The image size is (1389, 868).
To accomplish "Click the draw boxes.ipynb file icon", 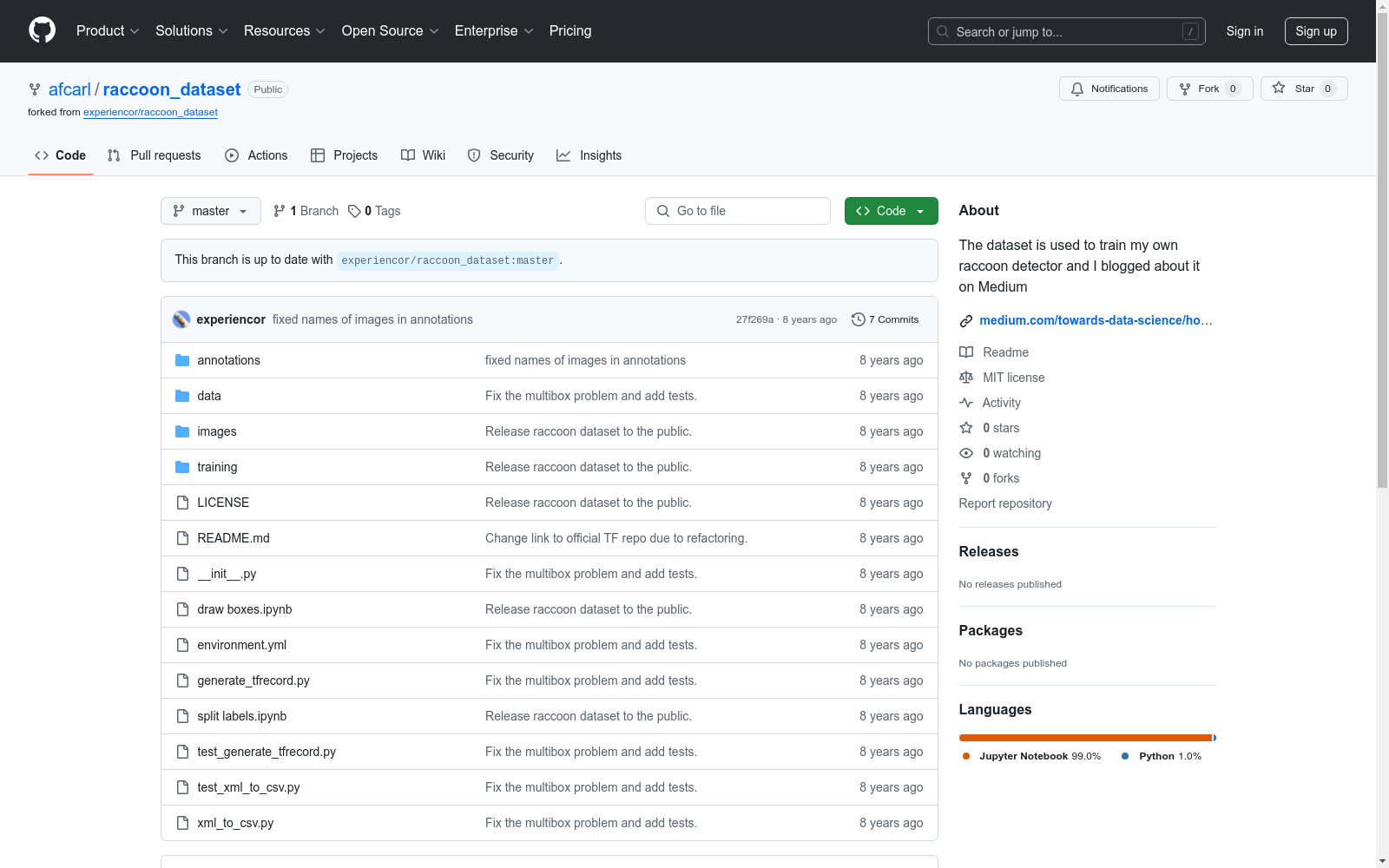I will [182, 609].
